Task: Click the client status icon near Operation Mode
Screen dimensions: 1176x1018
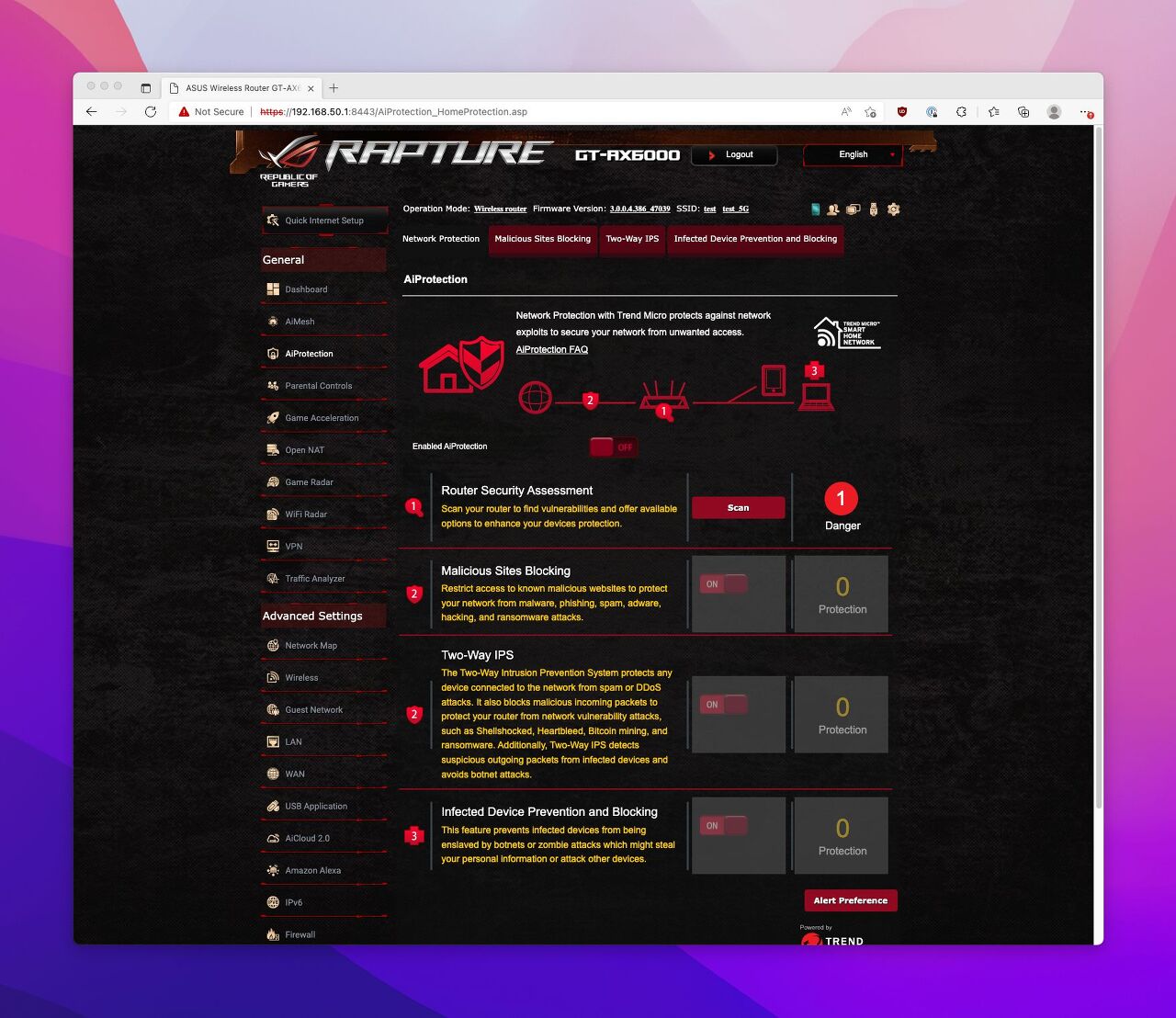Action: [833, 209]
